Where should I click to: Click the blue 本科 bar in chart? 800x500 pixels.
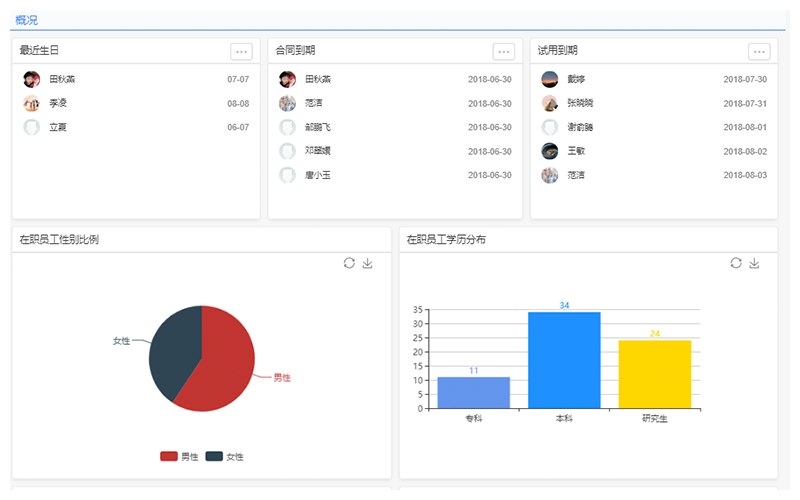[x=564, y=360]
